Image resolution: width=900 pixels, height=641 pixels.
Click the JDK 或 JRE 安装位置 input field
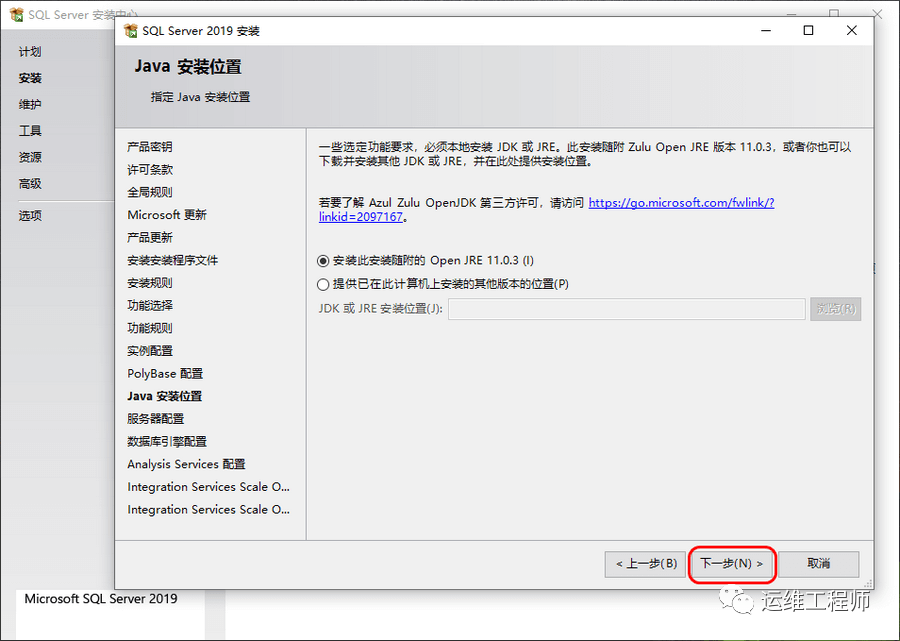click(x=627, y=309)
